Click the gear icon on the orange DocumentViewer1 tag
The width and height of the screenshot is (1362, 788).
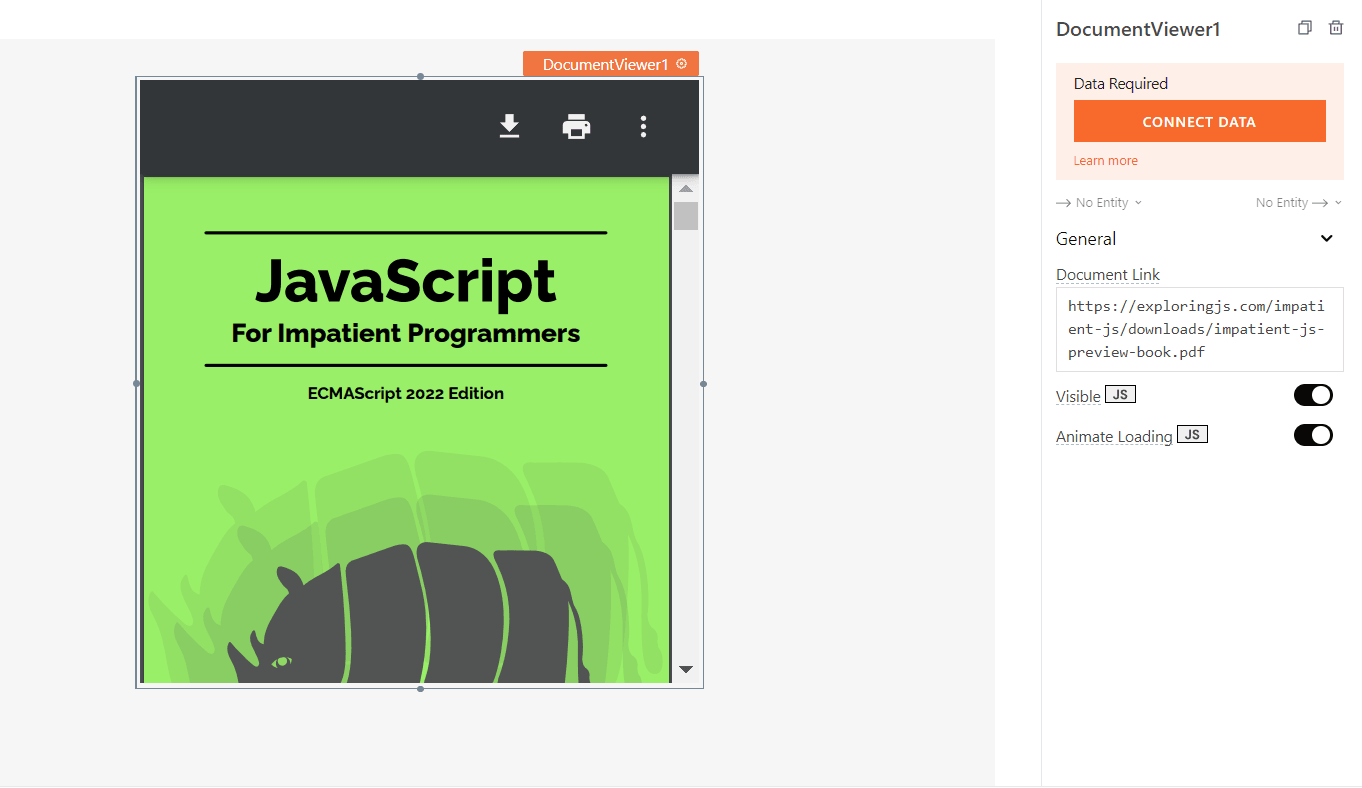(x=682, y=64)
